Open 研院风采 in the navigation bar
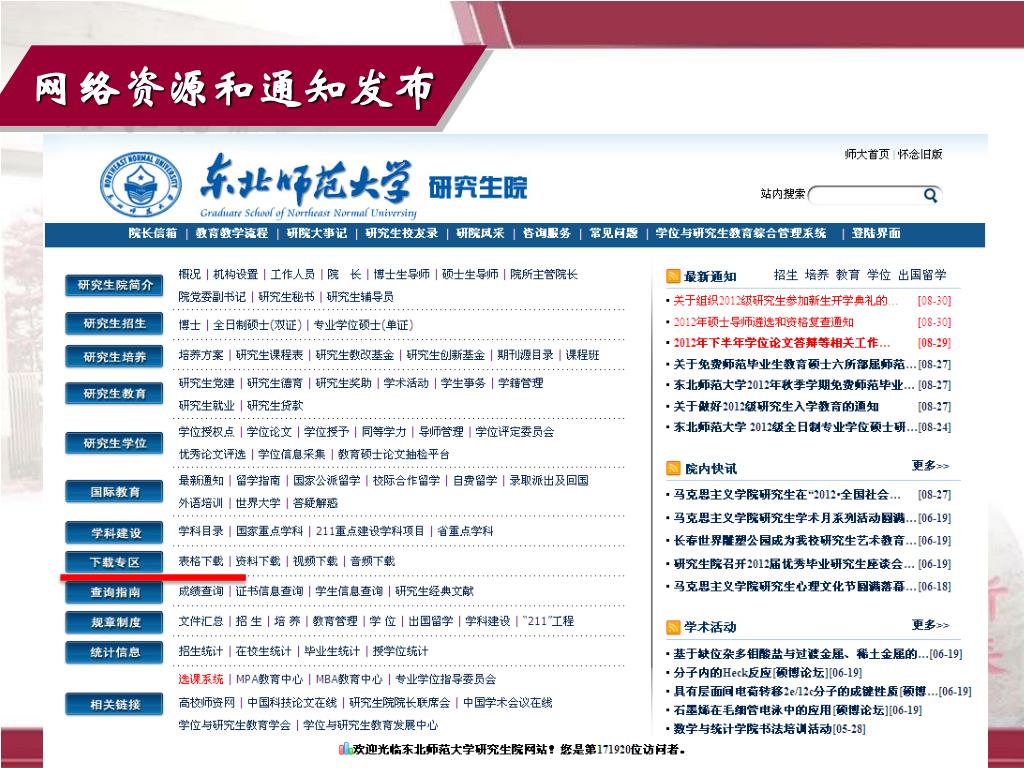 pos(480,233)
